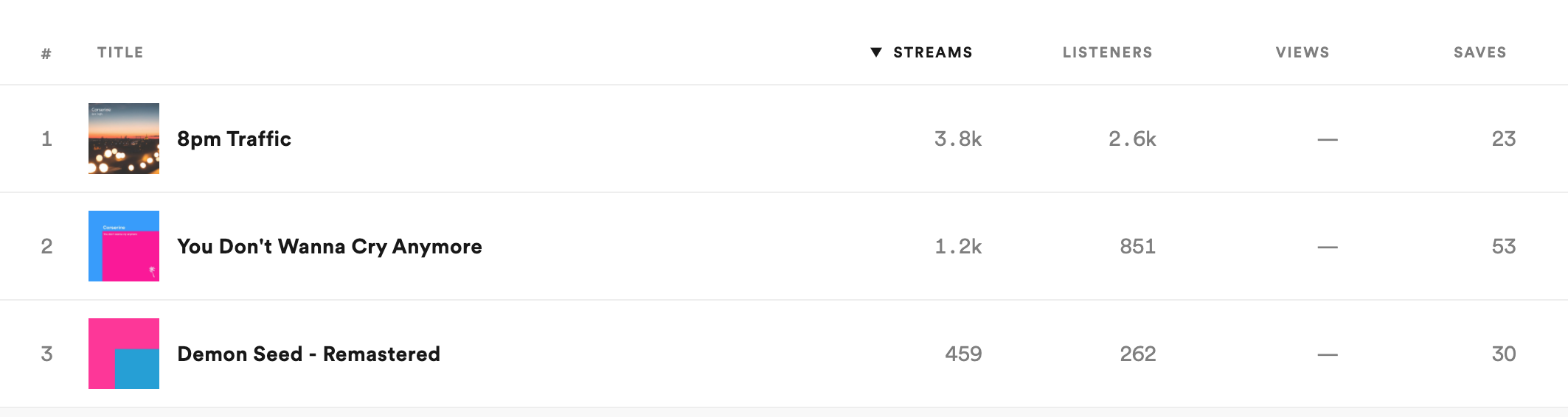The image size is (1568, 417).
Task: Click the sort arrow beside STREAMS
Action: click(876, 52)
